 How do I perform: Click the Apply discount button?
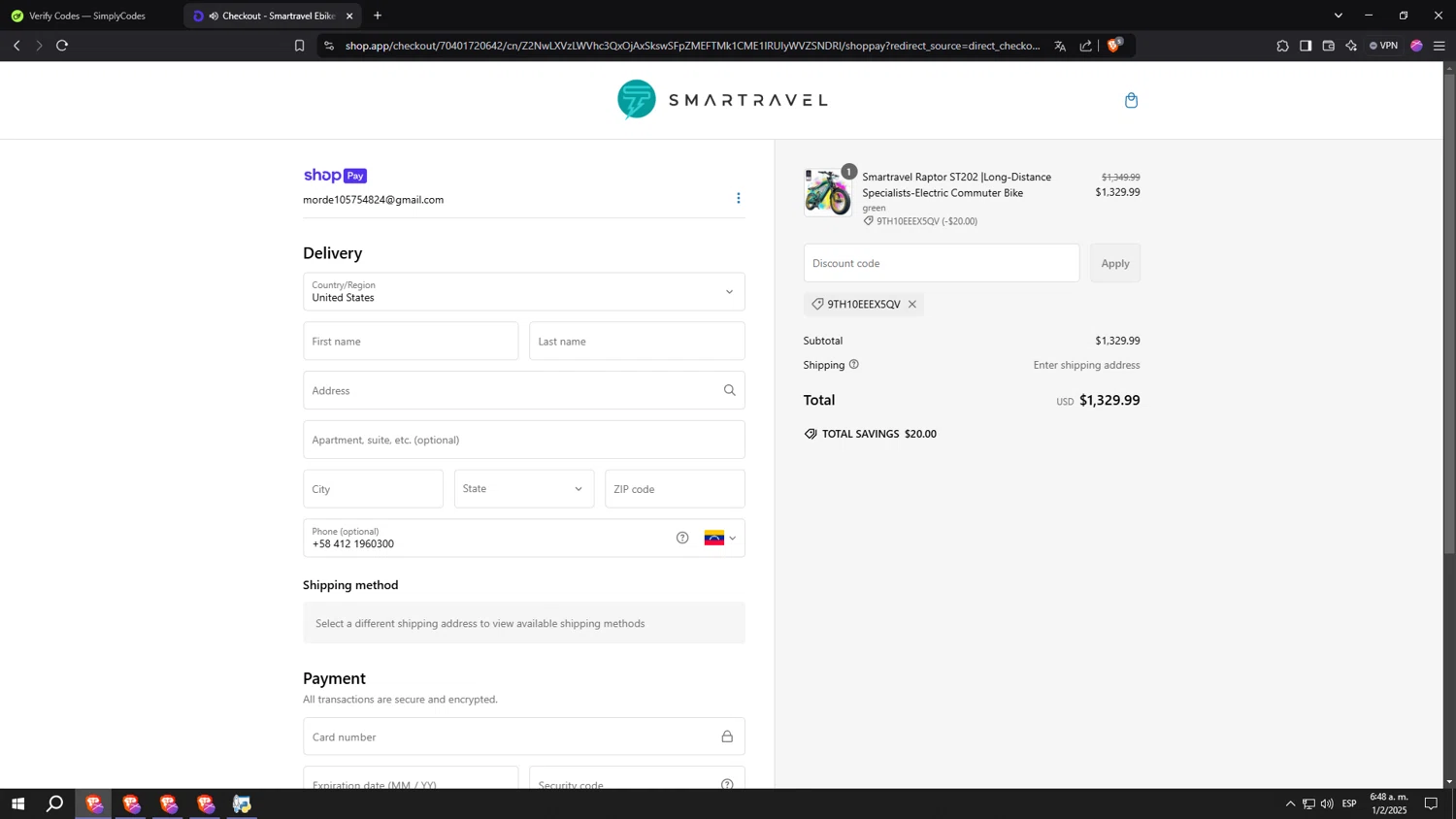1115,263
